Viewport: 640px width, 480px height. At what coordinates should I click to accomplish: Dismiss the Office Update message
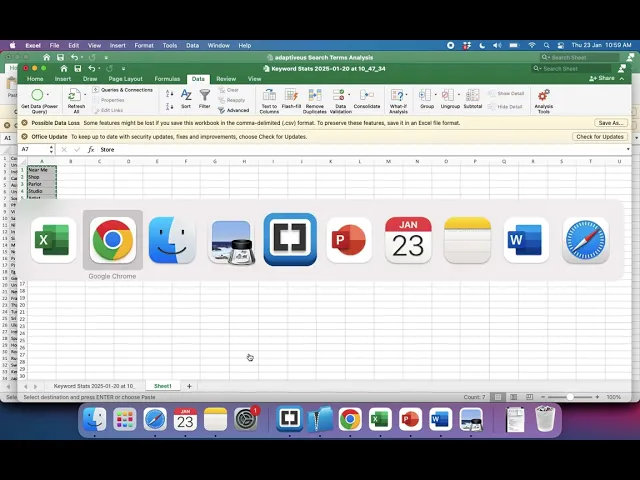coord(24,137)
